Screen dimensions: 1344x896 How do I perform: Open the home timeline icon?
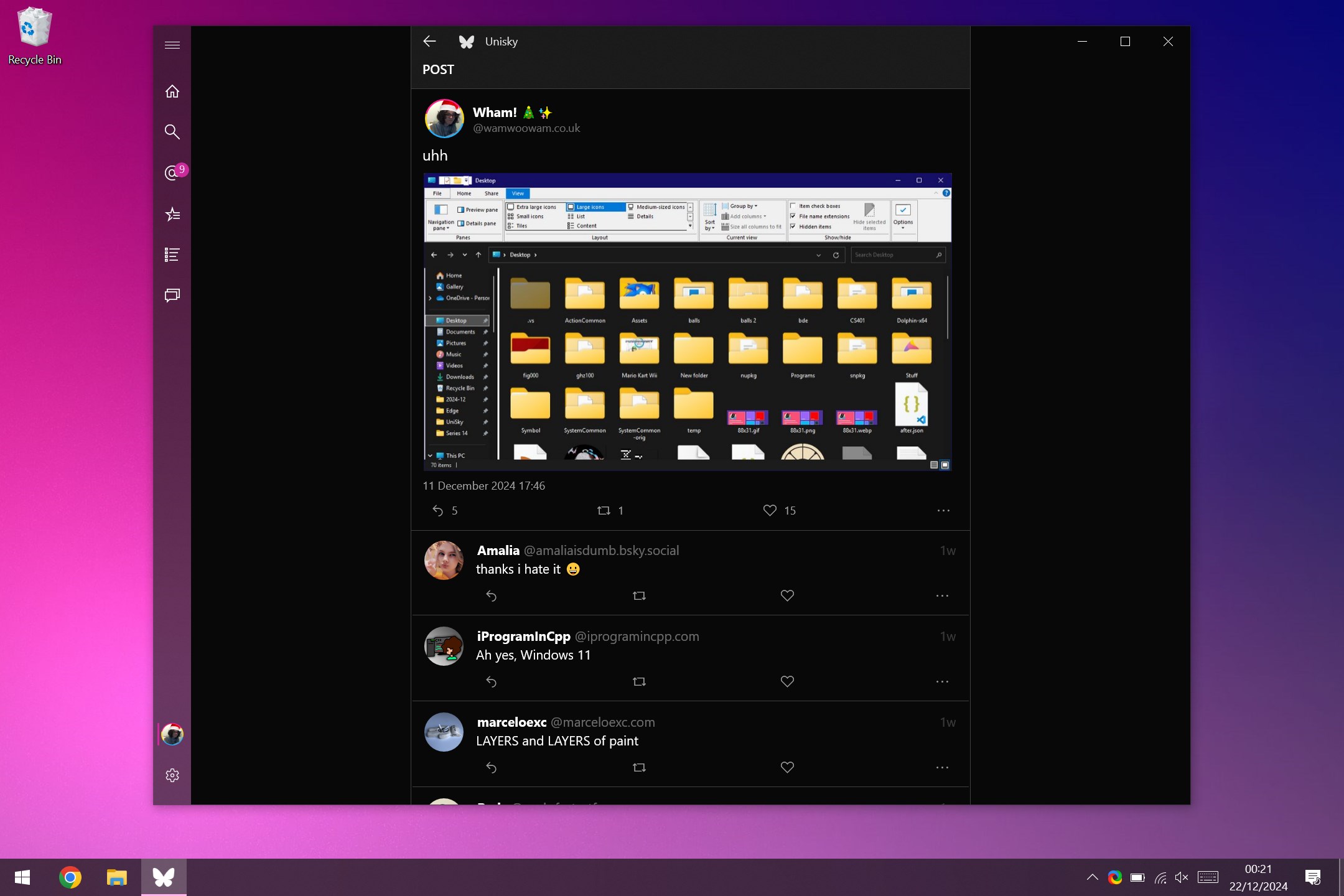[172, 91]
